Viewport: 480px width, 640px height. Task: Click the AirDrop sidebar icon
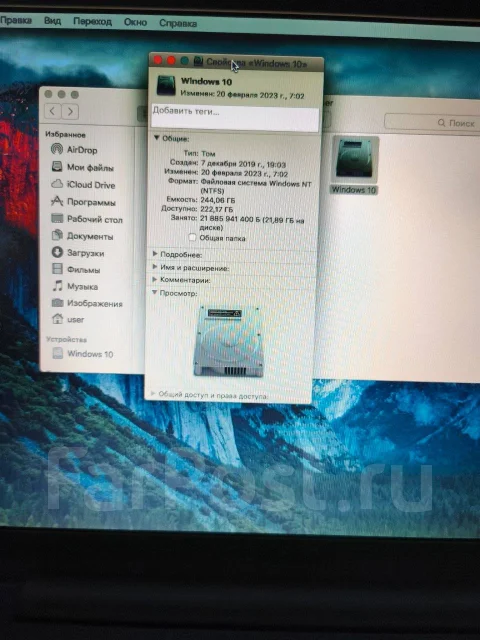click(57, 149)
